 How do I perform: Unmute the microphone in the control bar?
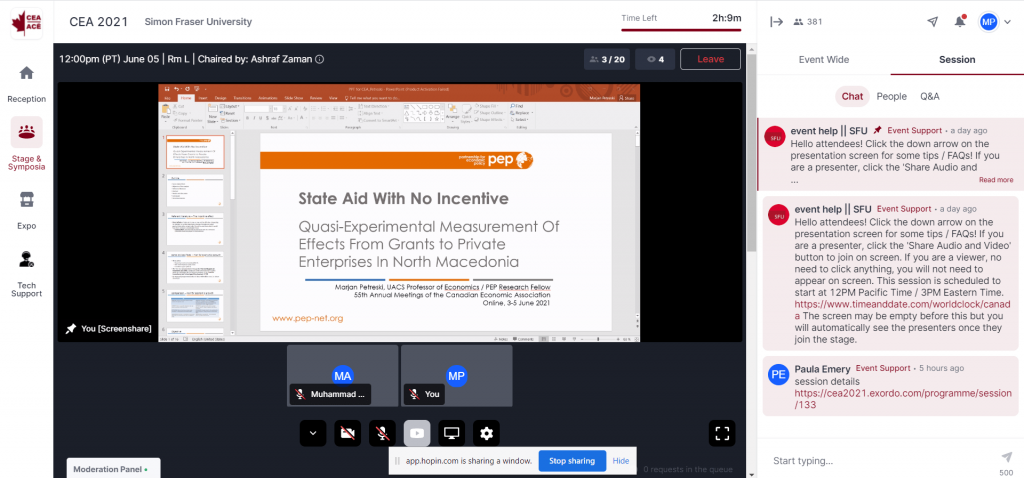tap(381, 433)
